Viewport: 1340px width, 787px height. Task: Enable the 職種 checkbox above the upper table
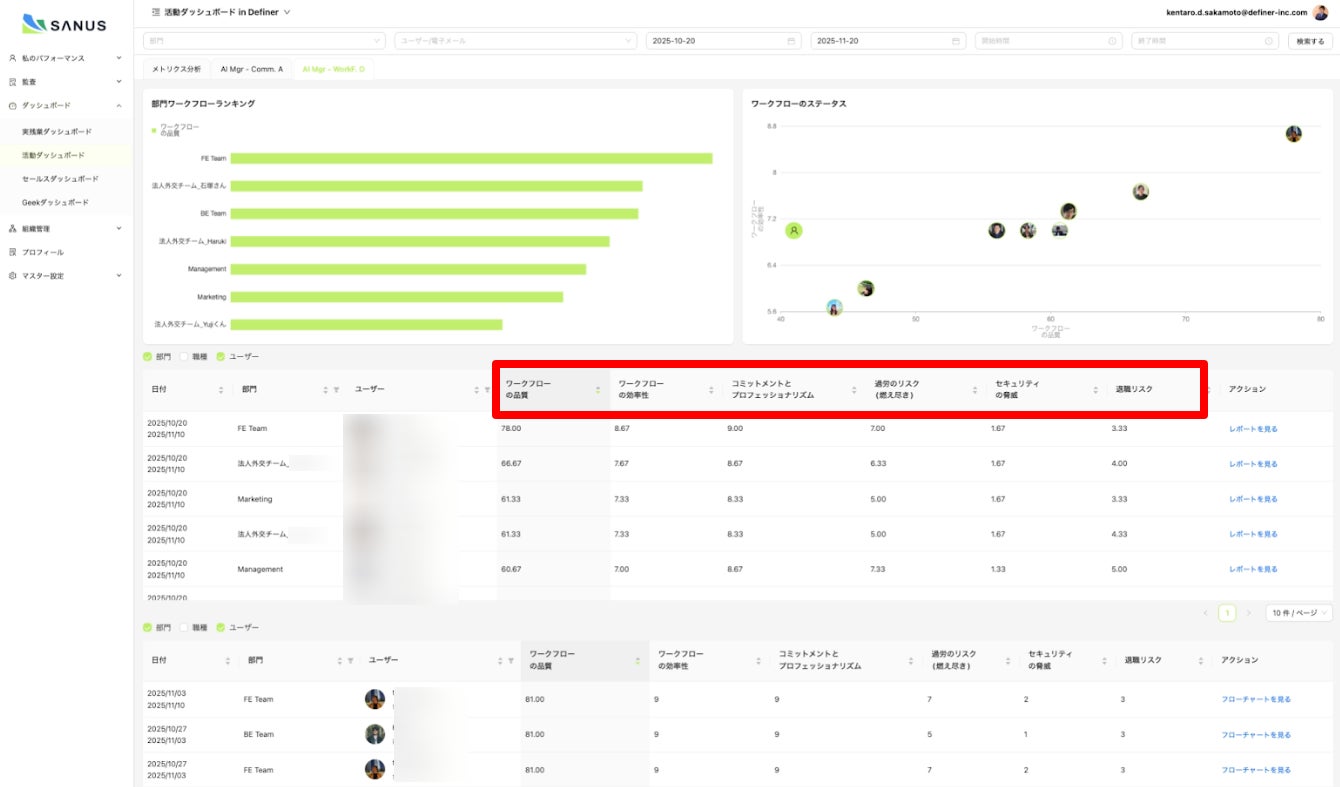[184, 356]
